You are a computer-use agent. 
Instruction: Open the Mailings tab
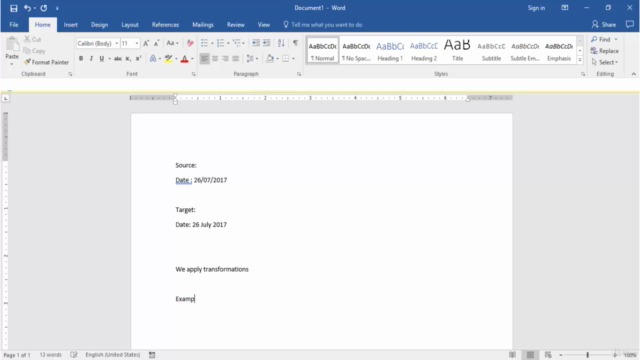(203, 25)
